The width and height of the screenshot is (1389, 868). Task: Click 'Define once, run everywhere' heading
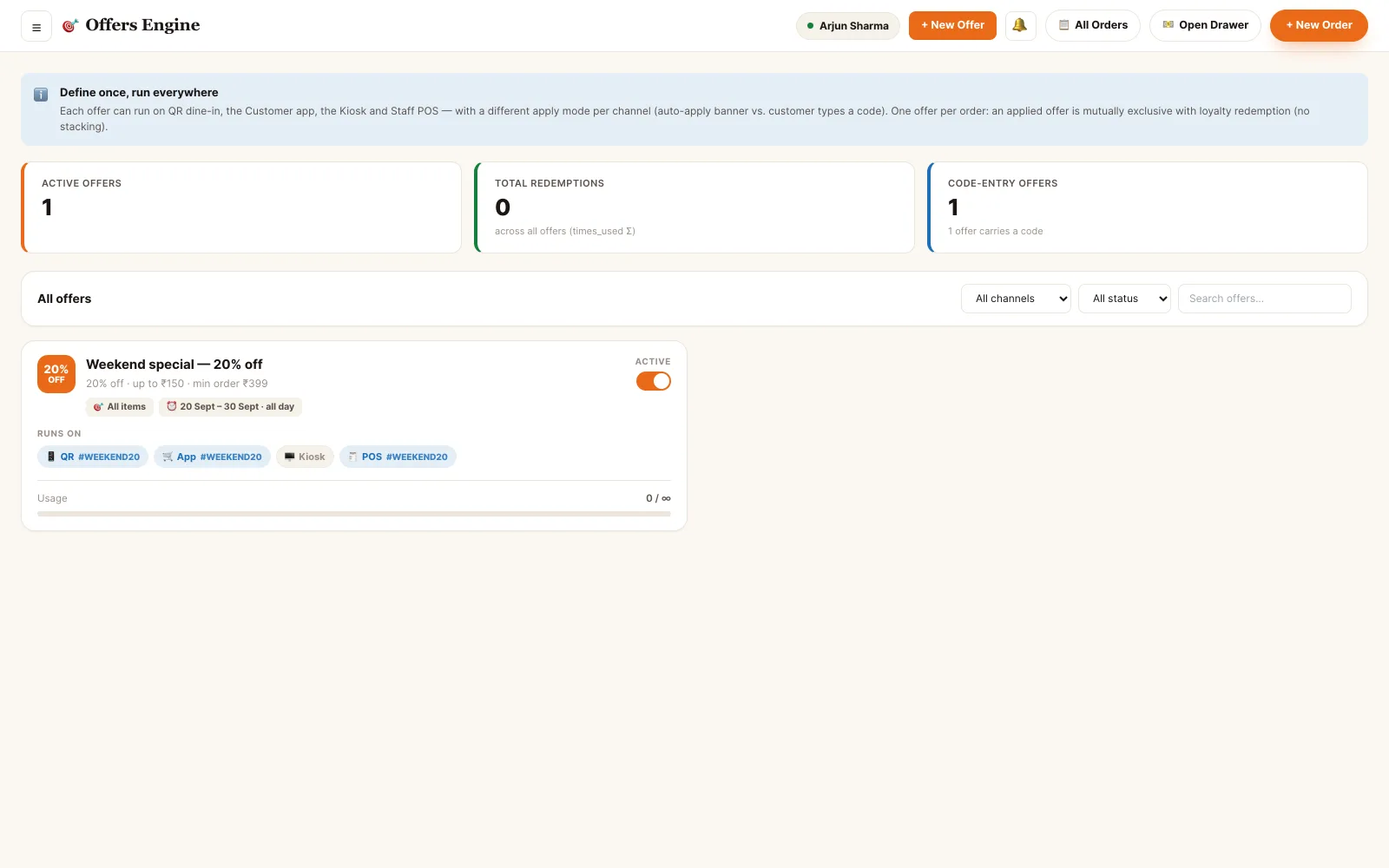139,93
